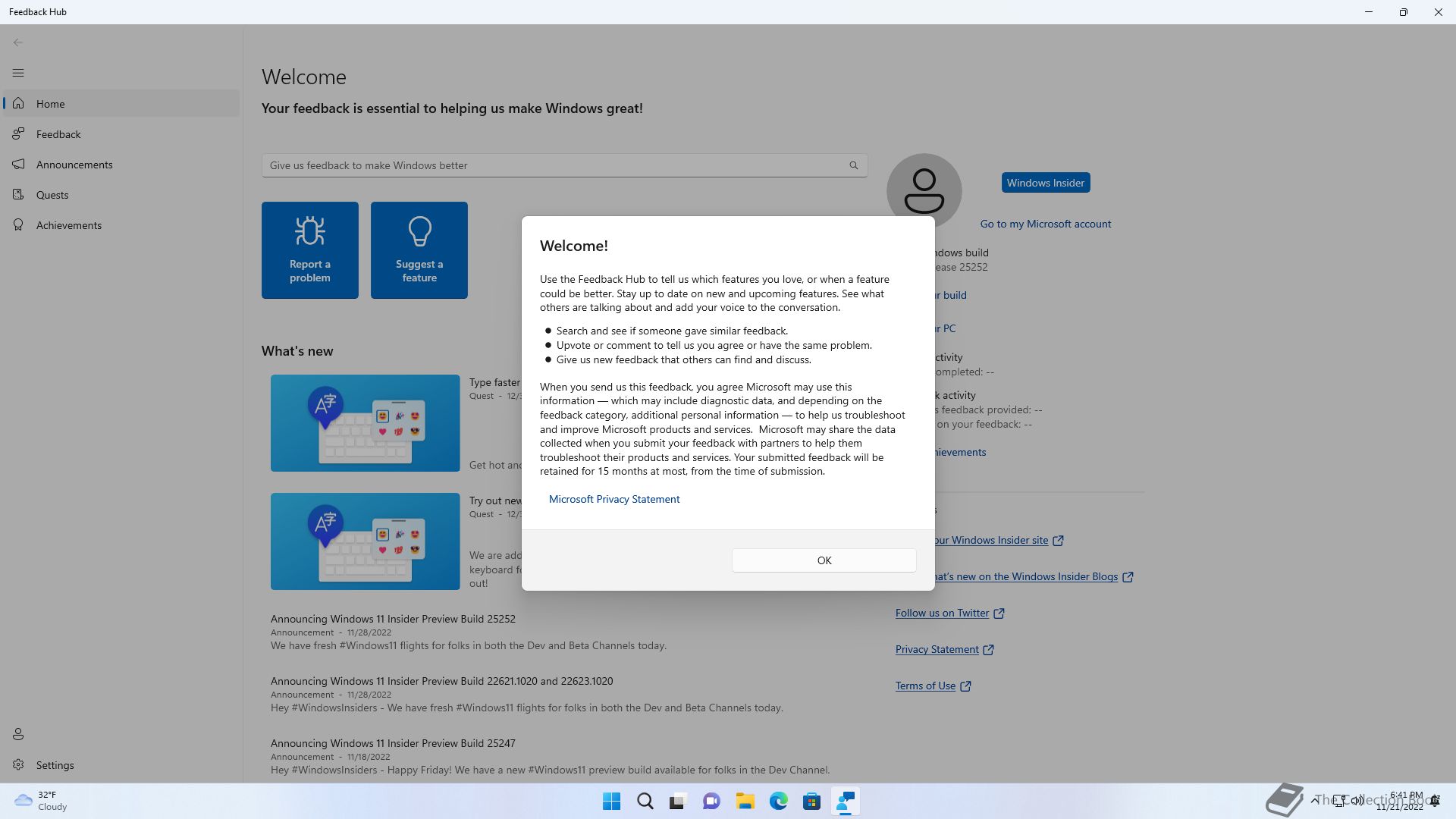Screen dimensions: 1456x819
Task: Open the Type faster quest thumbnail
Action: click(x=366, y=423)
